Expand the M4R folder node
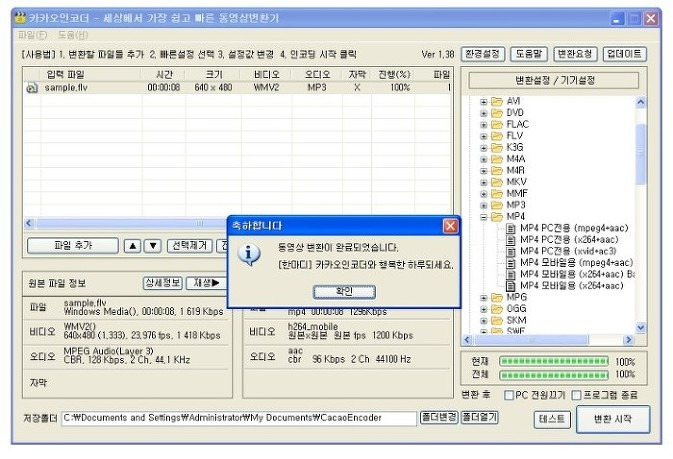Screen dimensions: 673x459 [x=484, y=171]
